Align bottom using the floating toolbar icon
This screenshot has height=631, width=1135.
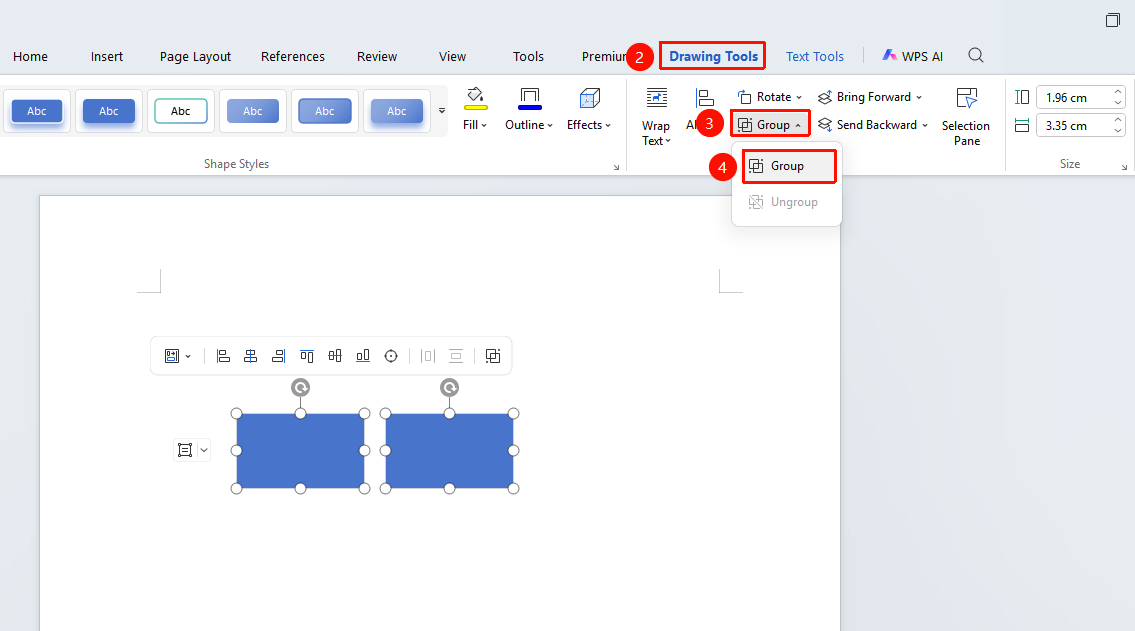tap(363, 356)
